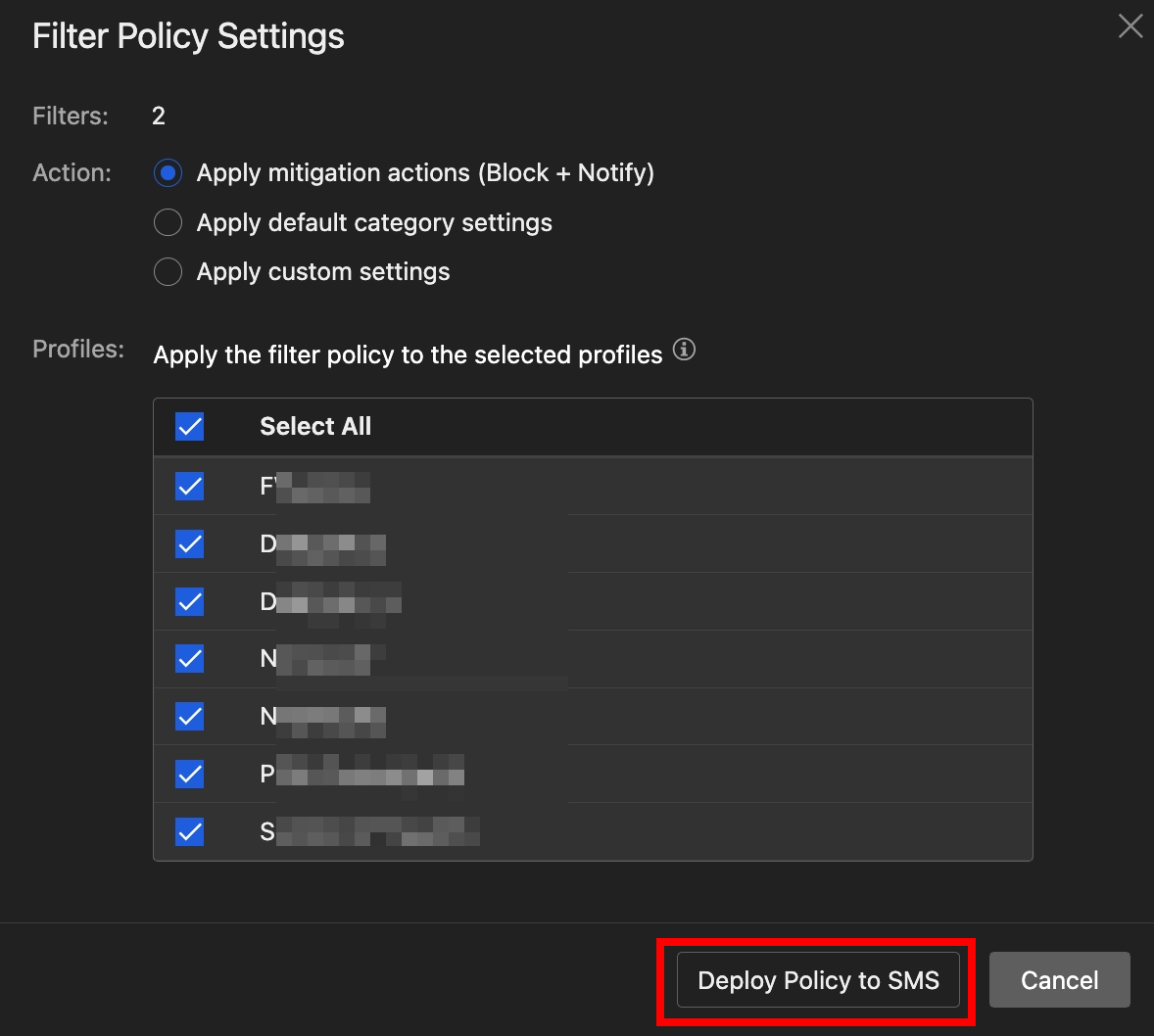Uncheck the profile checkbox starting with S

pyautogui.click(x=189, y=832)
